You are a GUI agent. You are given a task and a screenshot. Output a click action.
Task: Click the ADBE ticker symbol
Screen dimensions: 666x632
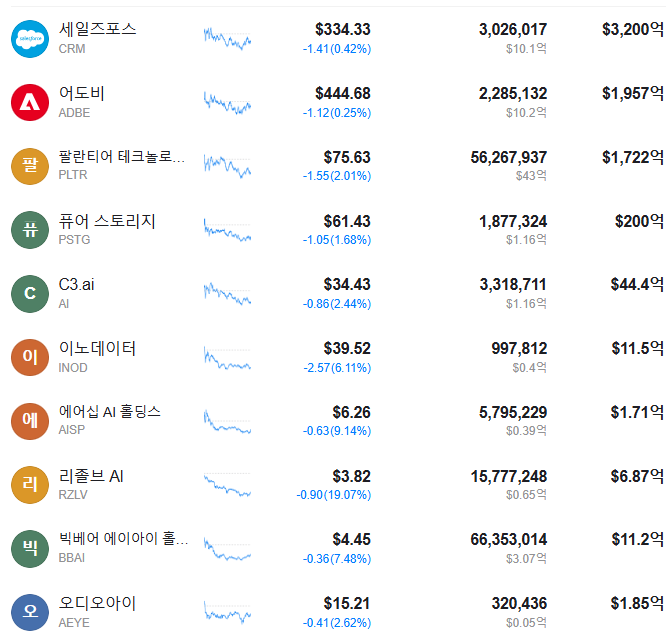[x=74, y=113]
